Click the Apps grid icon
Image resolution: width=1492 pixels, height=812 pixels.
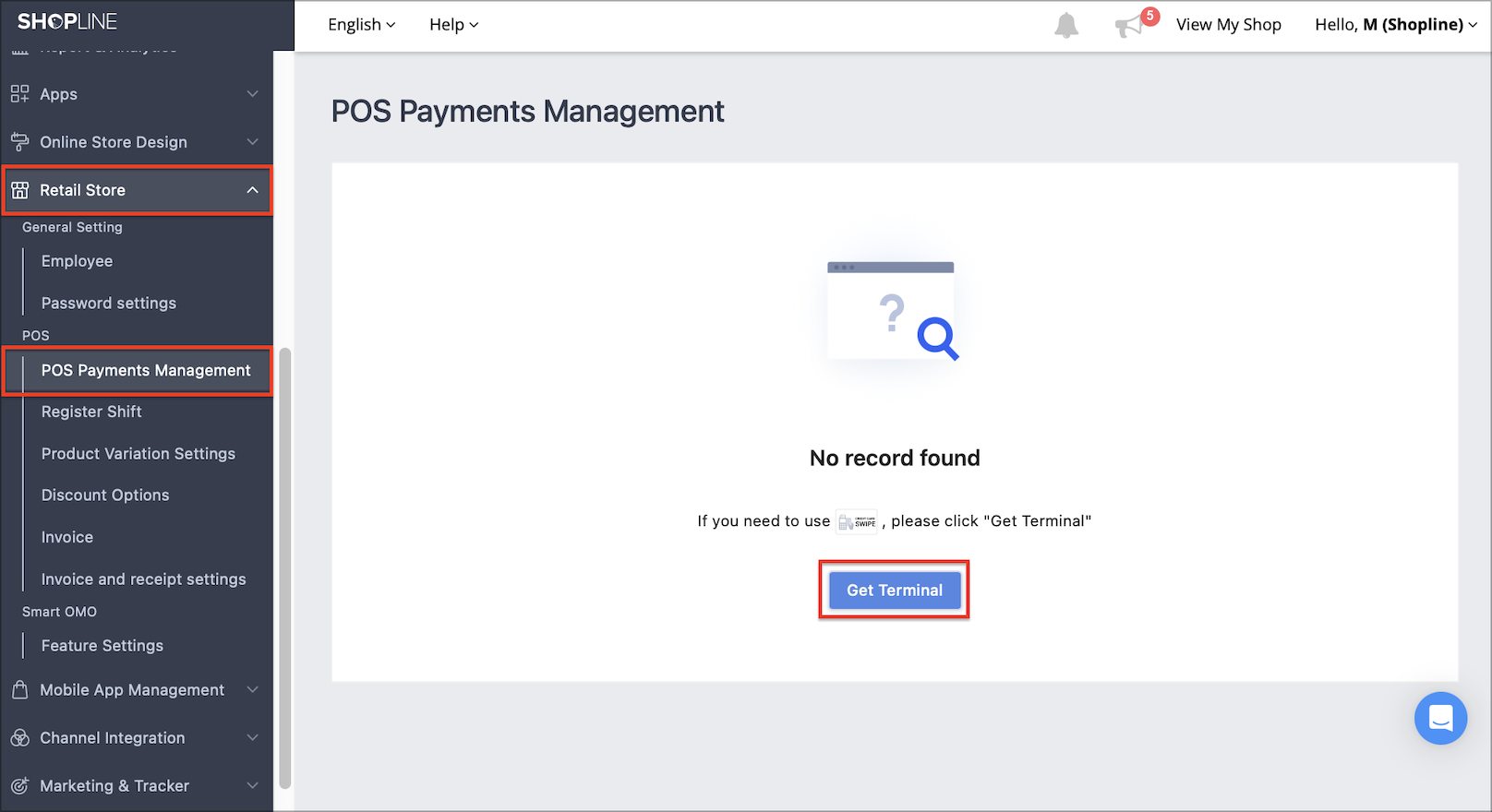[x=19, y=94]
